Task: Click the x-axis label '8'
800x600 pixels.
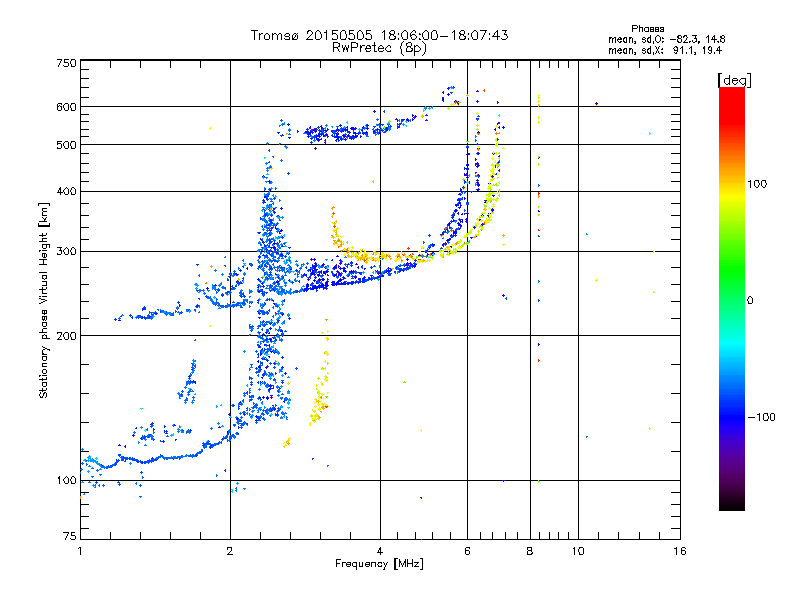Action: pyautogui.click(x=530, y=551)
